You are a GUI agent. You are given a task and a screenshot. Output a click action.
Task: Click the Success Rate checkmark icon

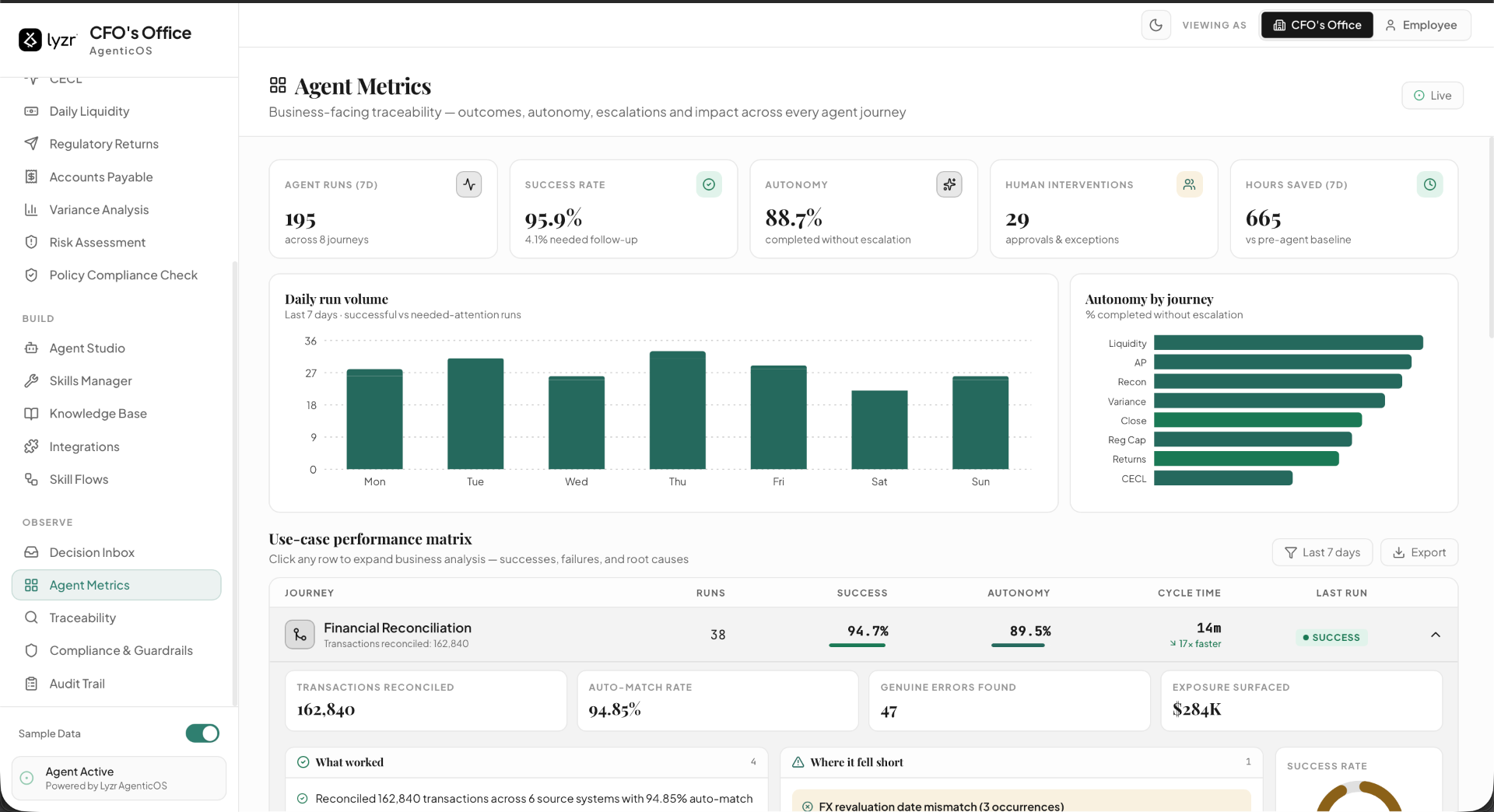709,184
